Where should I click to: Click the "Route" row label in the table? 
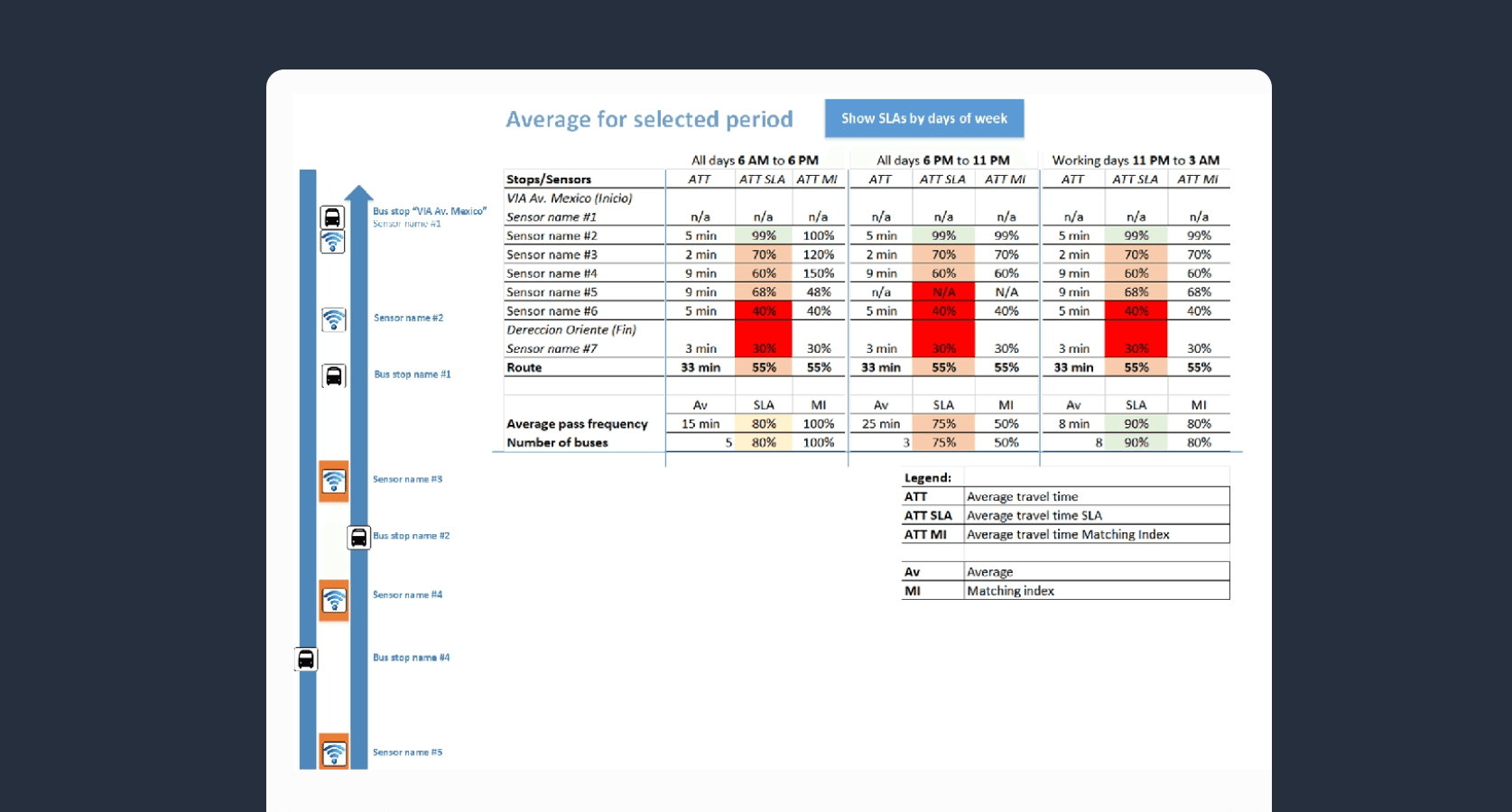(x=524, y=368)
